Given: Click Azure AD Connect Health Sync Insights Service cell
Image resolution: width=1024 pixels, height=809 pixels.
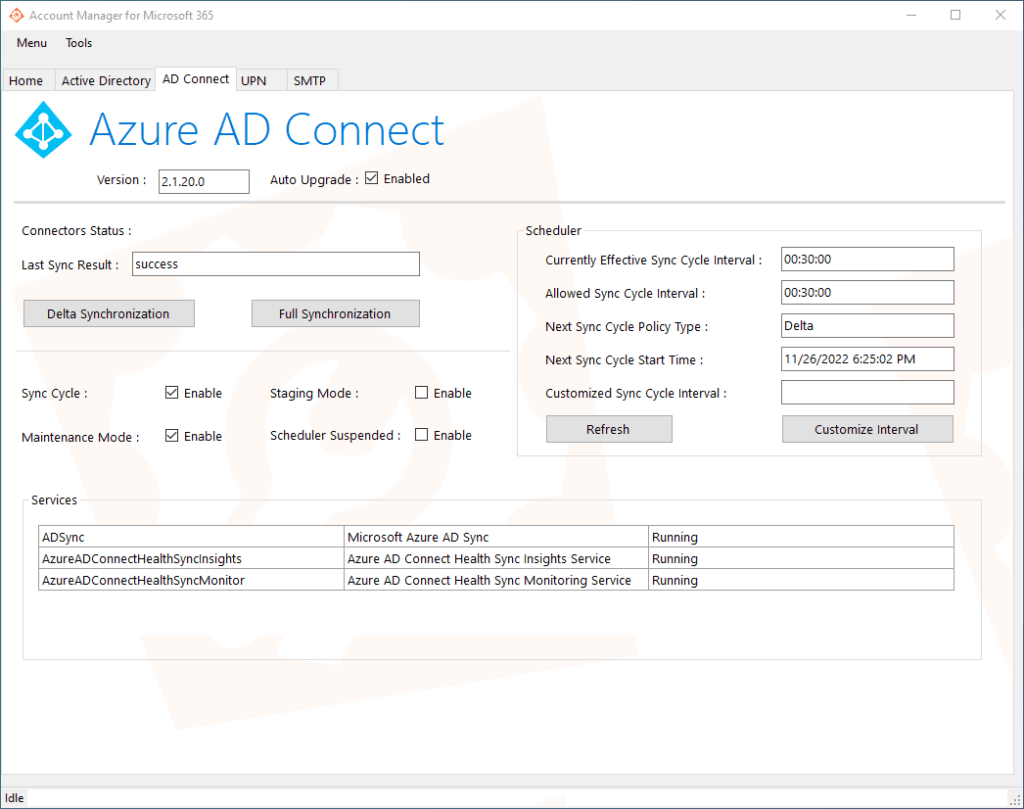Looking at the screenshot, I should [496, 558].
